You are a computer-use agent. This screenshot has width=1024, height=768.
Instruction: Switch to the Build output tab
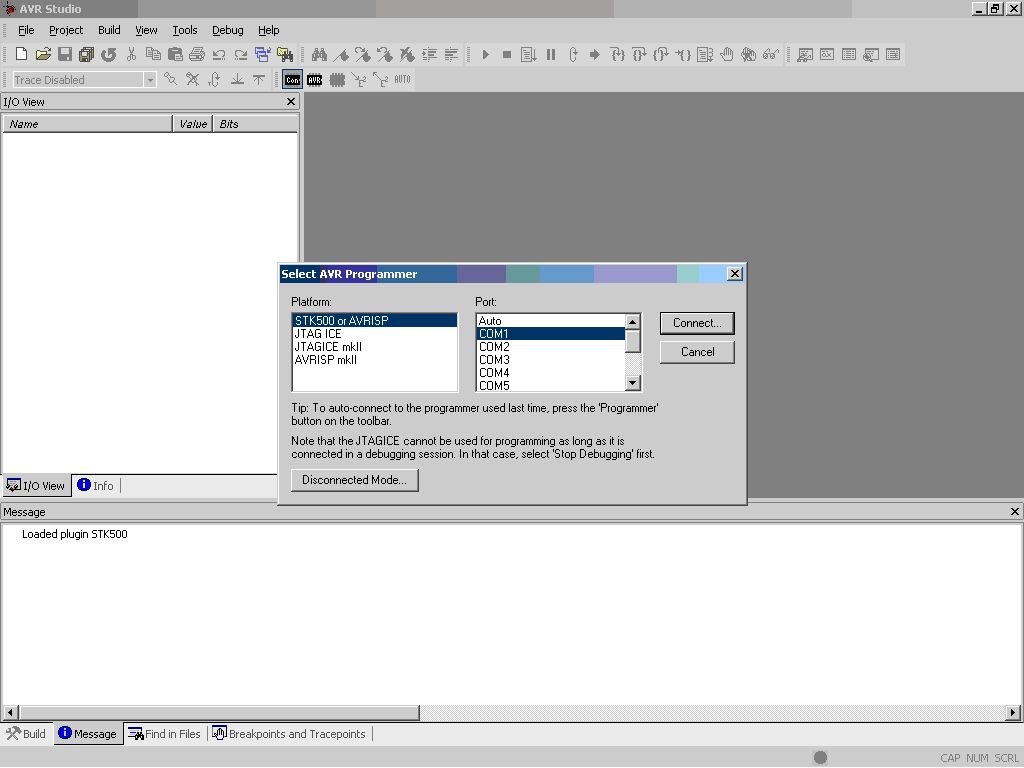click(x=26, y=734)
